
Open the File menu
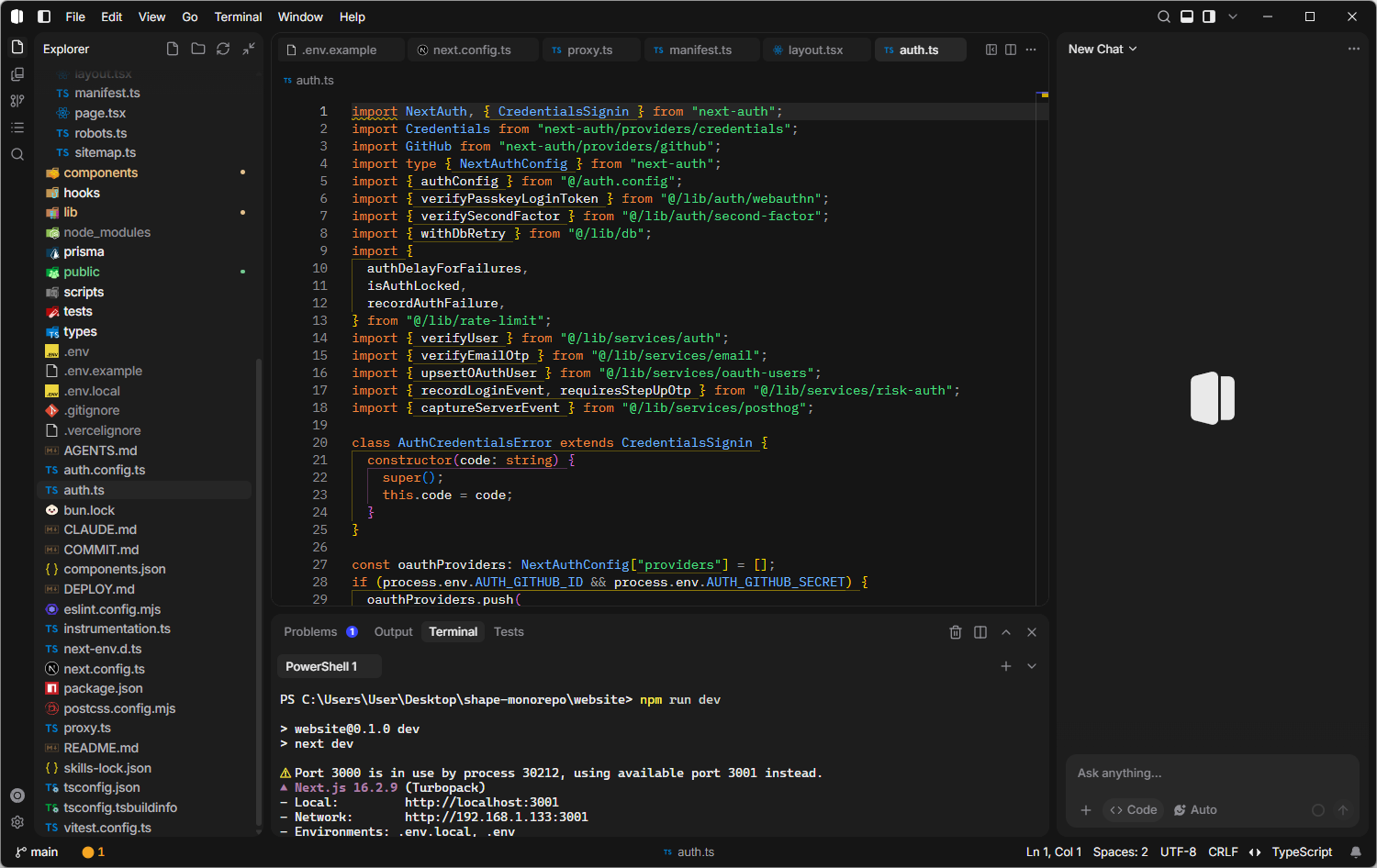point(75,17)
